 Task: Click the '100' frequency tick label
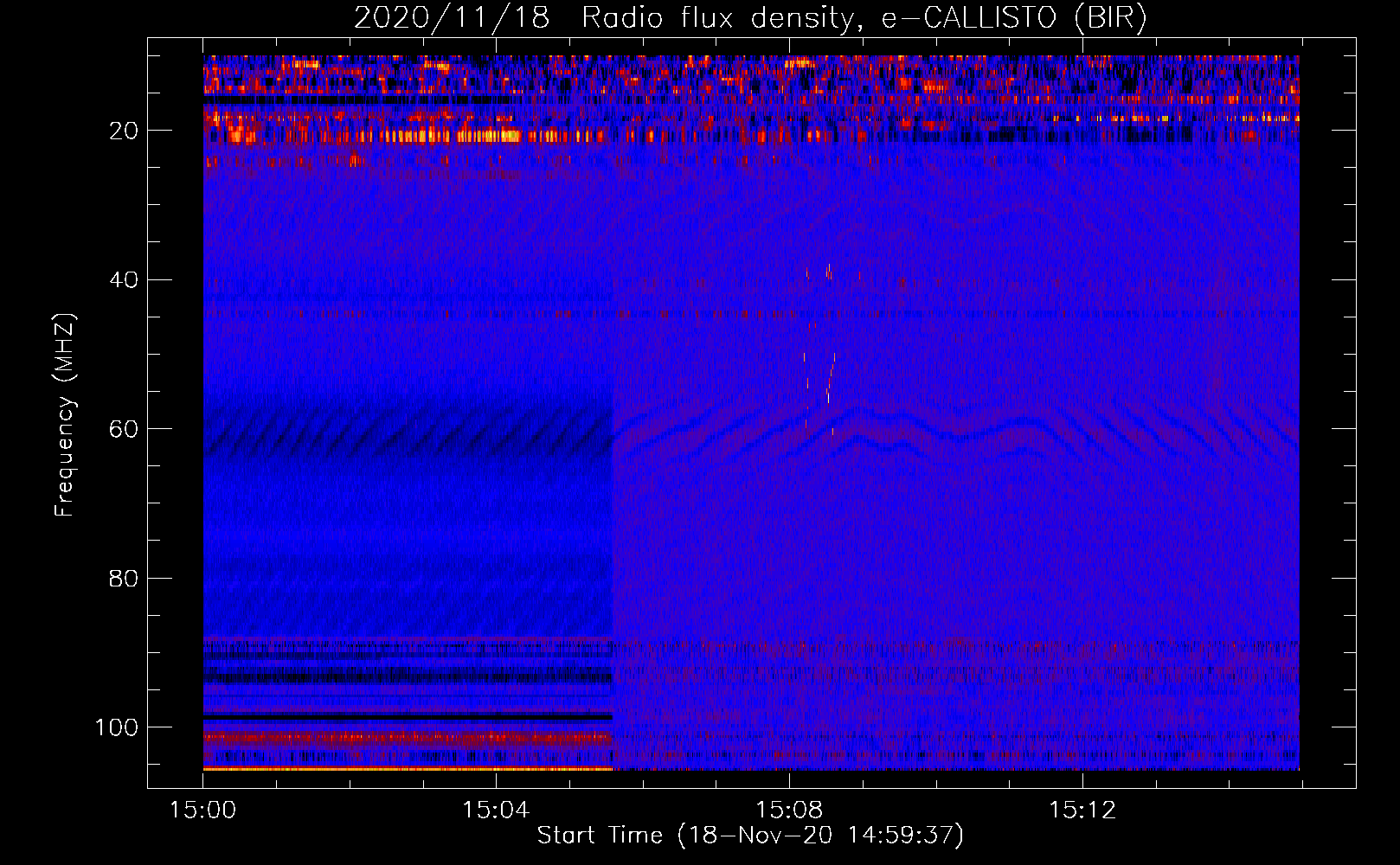(x=117, y=727)
